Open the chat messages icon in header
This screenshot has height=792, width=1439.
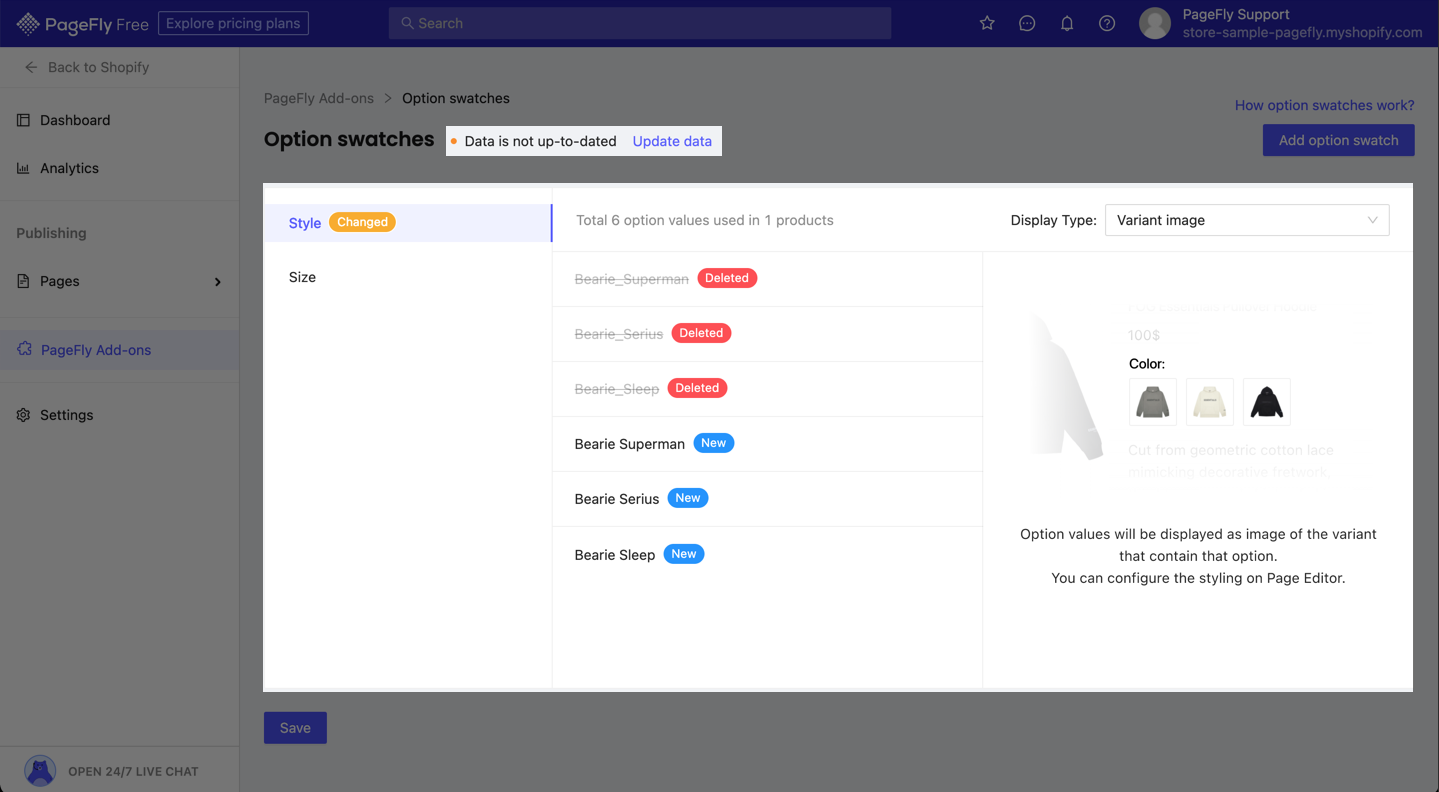[1027, 23]
